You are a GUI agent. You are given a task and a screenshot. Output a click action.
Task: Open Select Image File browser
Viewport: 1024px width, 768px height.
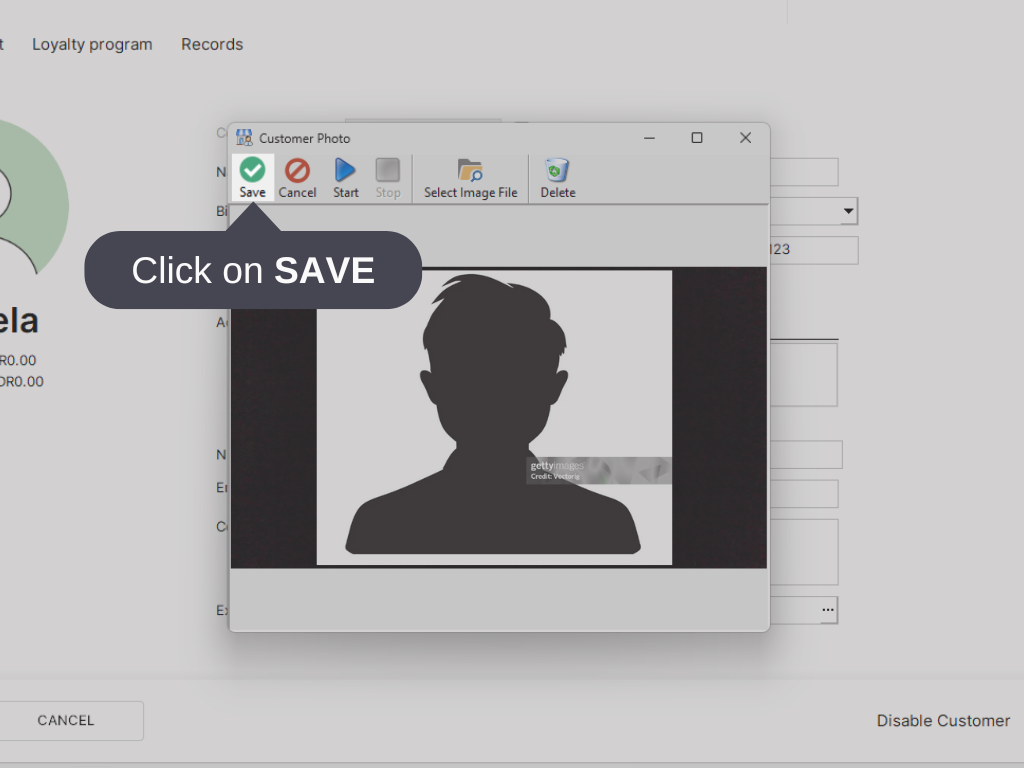pos(470,178)
